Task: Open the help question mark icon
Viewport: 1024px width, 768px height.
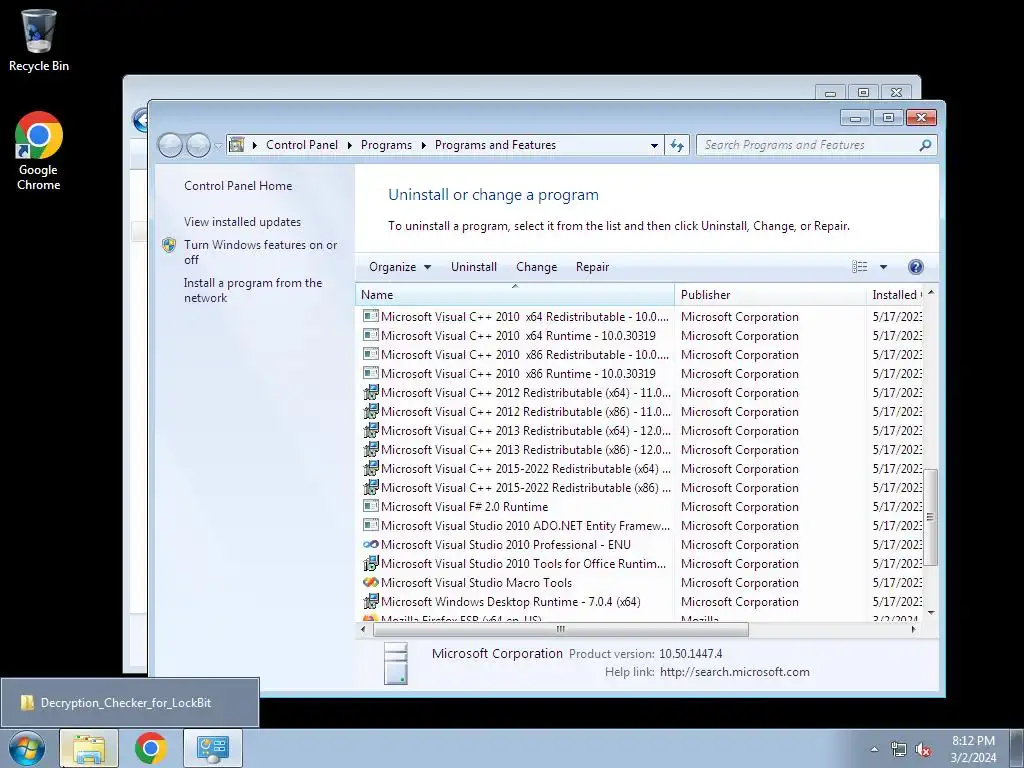Action: pyautogui.click(x=916, y=266)
